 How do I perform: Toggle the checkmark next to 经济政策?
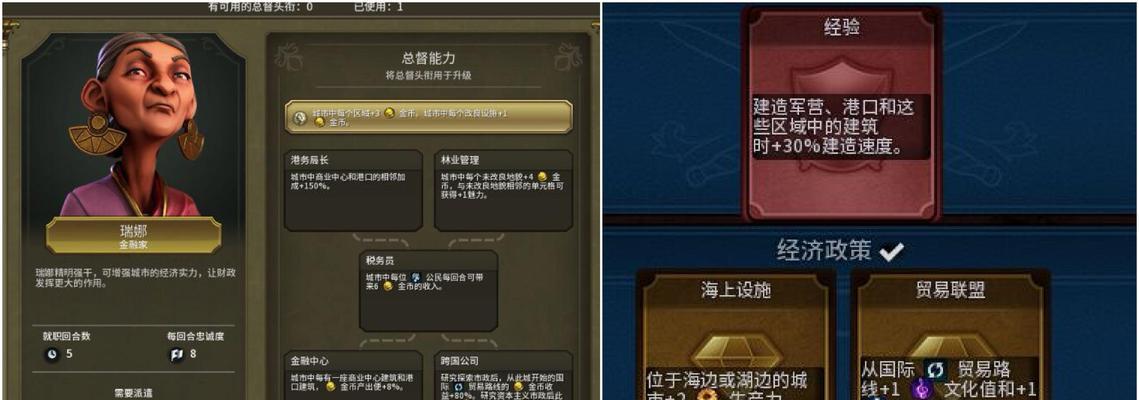tap(891, 252)
